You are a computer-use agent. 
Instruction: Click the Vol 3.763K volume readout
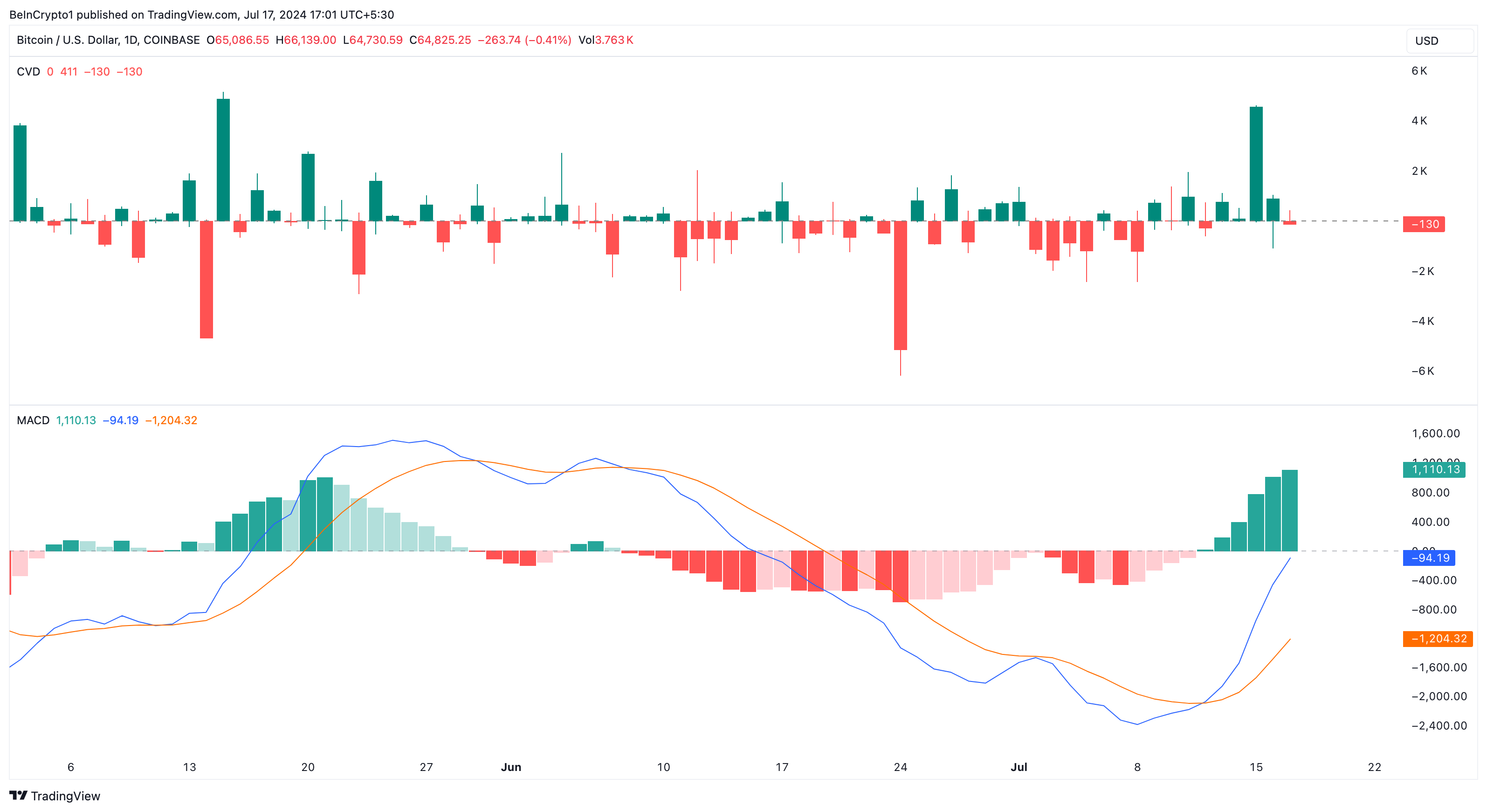click(x=606, y=40)
